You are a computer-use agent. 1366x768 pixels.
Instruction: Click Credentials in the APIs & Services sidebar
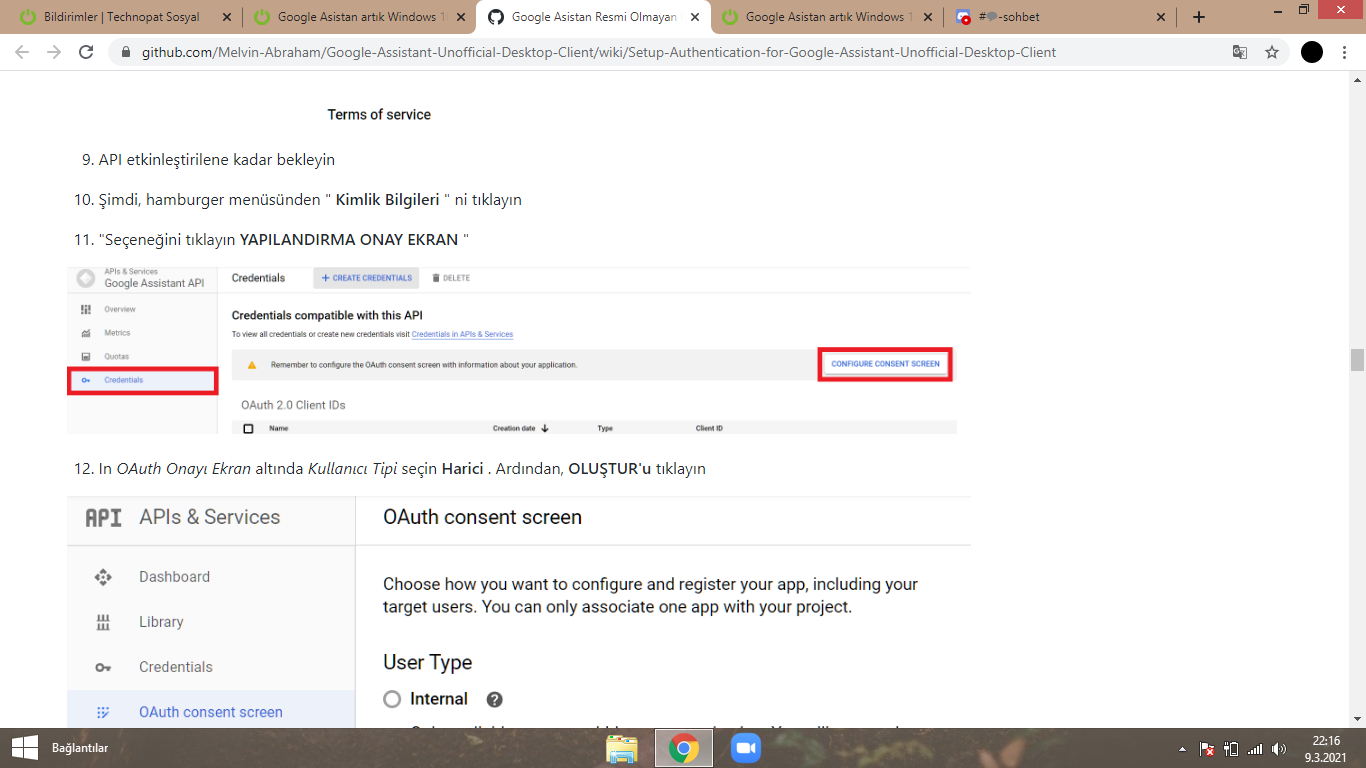pyautogui.click(x=176, y=667)
